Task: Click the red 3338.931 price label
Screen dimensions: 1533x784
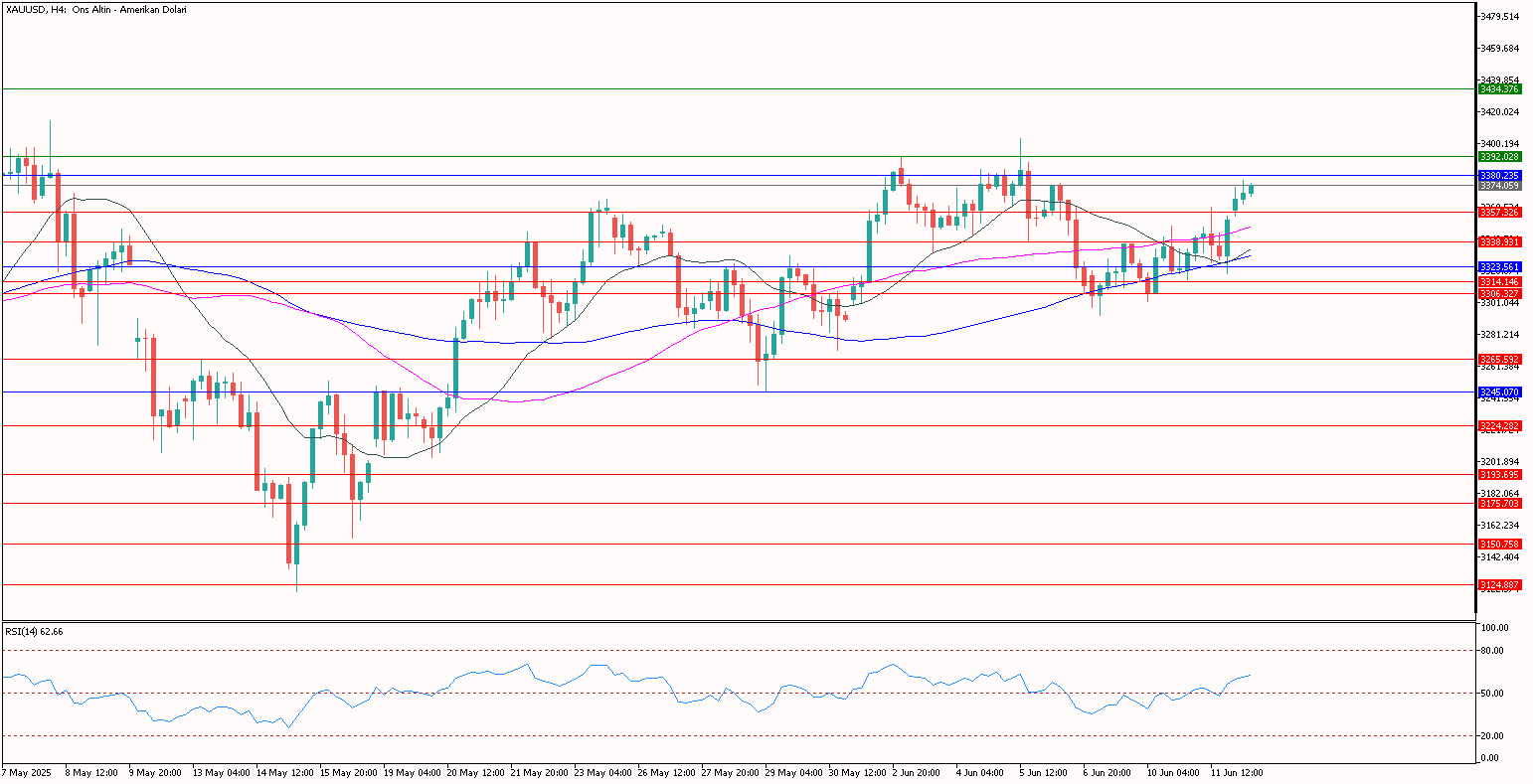Action: point(1499,242)
